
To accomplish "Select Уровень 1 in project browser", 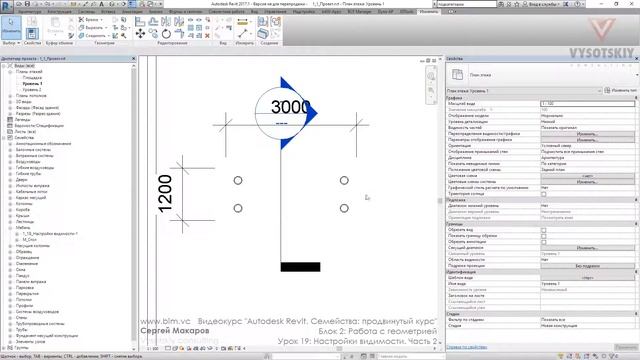I will (32, 84).
